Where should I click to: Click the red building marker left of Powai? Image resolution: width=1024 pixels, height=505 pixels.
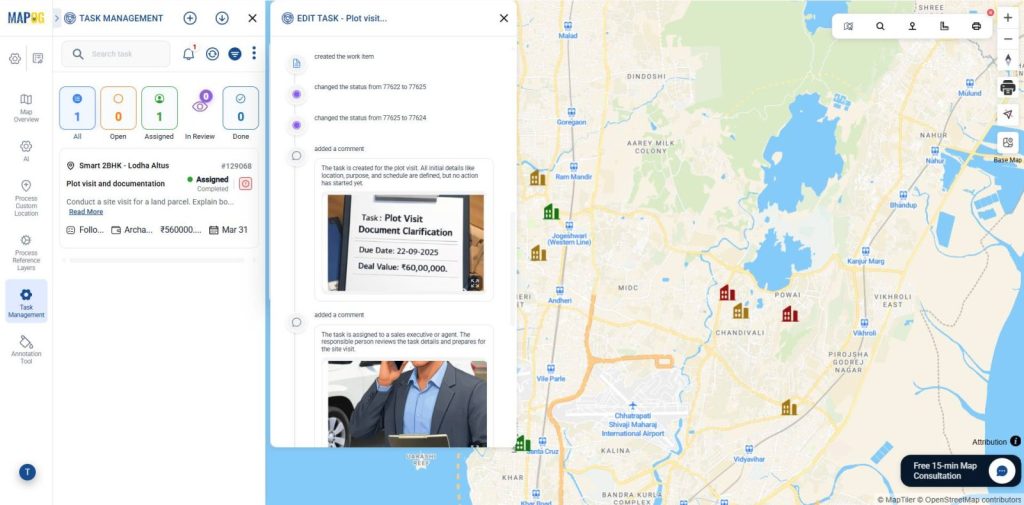click(x=727, y=292)
